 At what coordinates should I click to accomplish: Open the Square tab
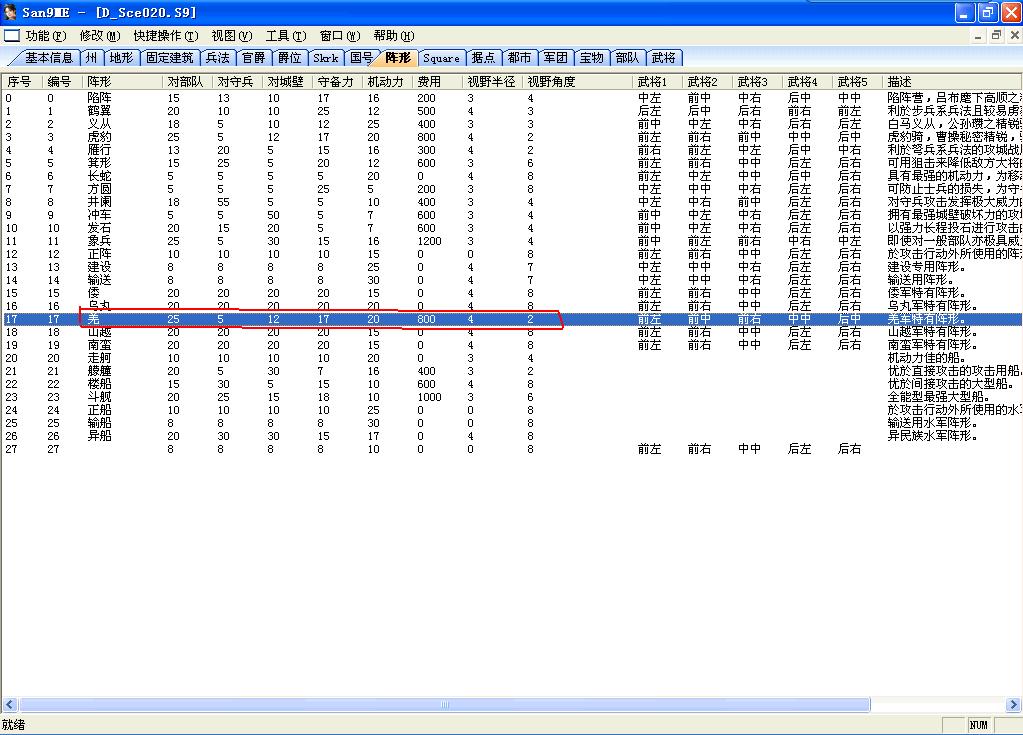tap(441, 58)
